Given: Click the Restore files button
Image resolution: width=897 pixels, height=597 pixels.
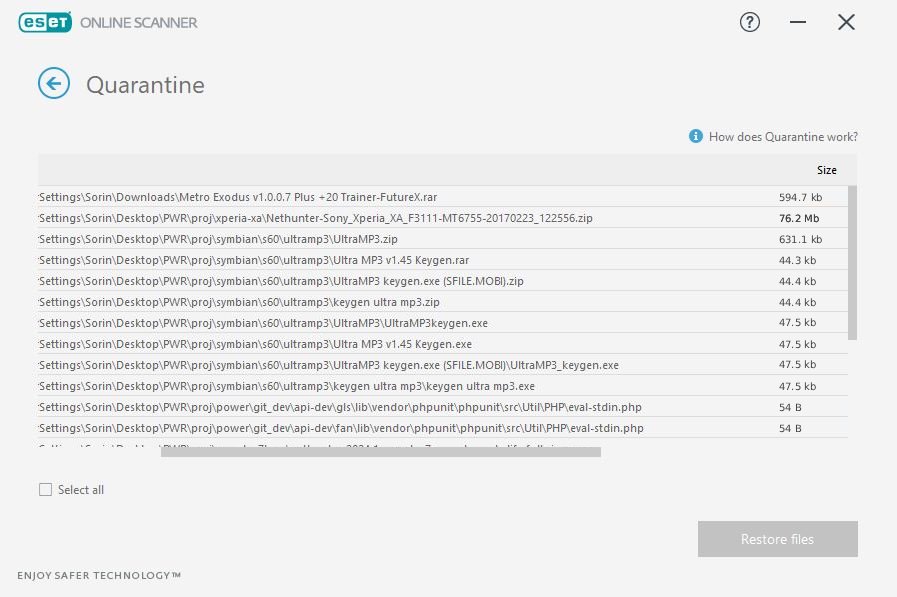Looking at the screenshot, I should 777,539.
